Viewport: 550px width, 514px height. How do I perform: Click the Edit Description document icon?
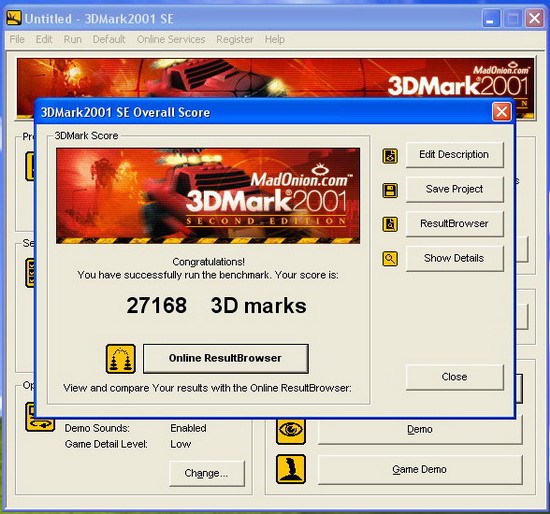point(390,156)
